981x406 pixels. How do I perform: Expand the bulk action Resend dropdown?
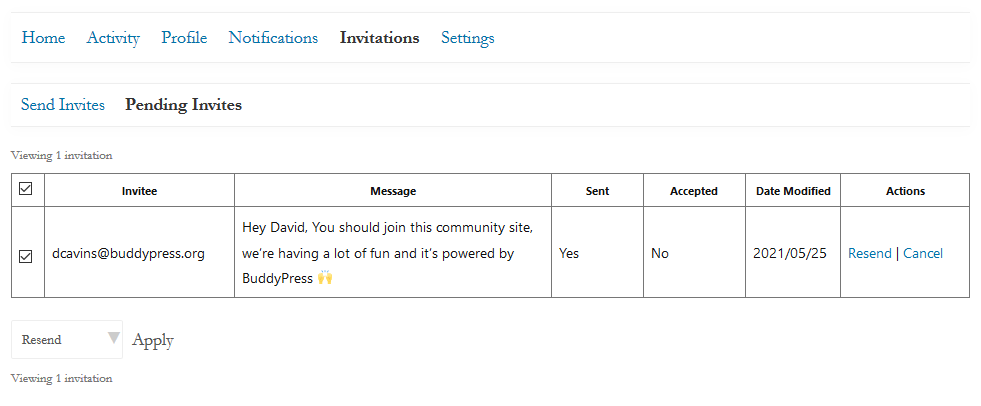[x=67, y=340]
